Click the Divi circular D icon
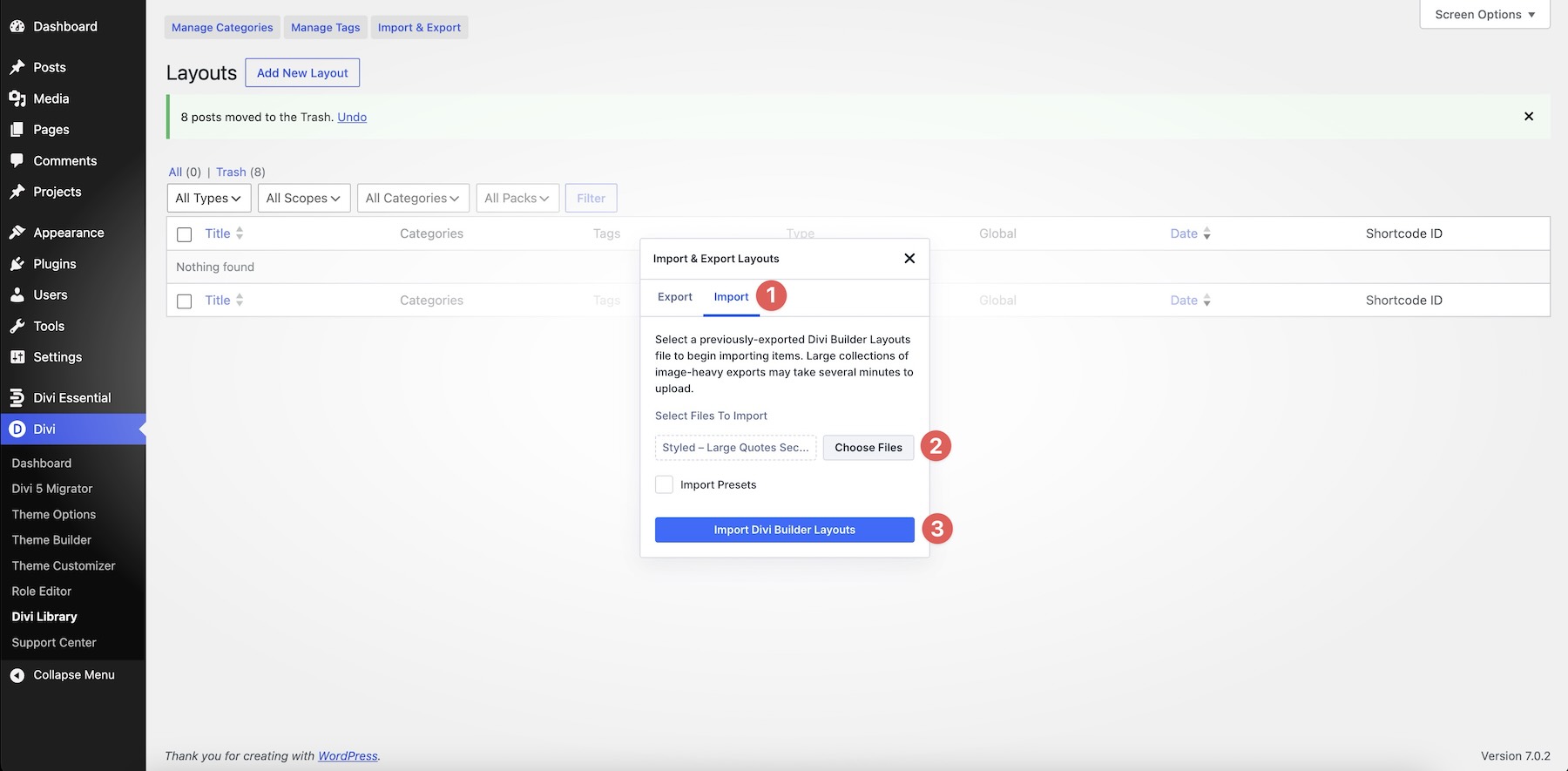Viewport: 1568px width, 771px height. [17, 429]
